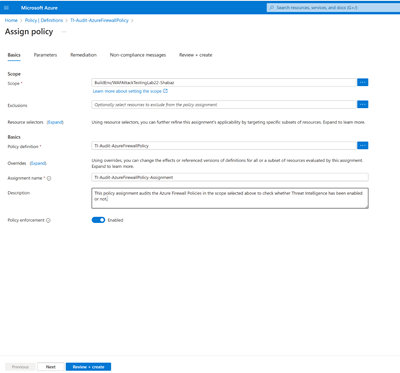Expand the Resource selectors section
The height and width of the screenshot is (373, 400).
tap(55, 122)
